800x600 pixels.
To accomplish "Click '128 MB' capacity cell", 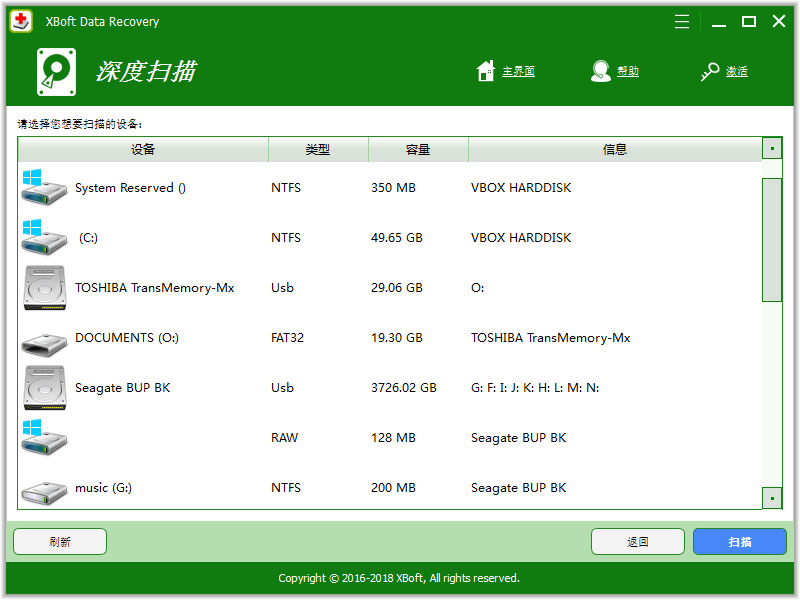I will [393, 438].
